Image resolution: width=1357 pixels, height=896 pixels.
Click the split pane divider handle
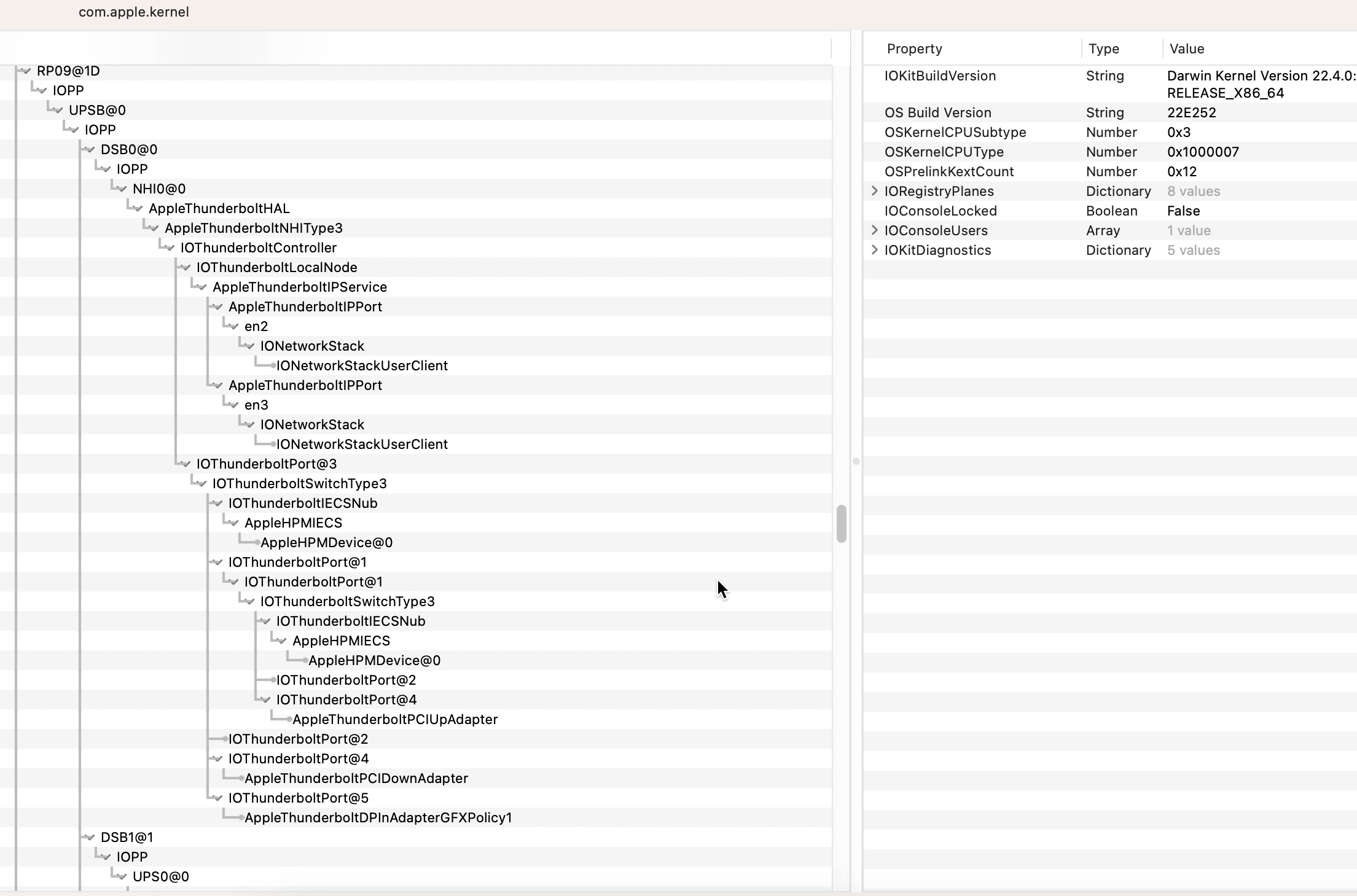pyautogui.click(x=856, y=461)
